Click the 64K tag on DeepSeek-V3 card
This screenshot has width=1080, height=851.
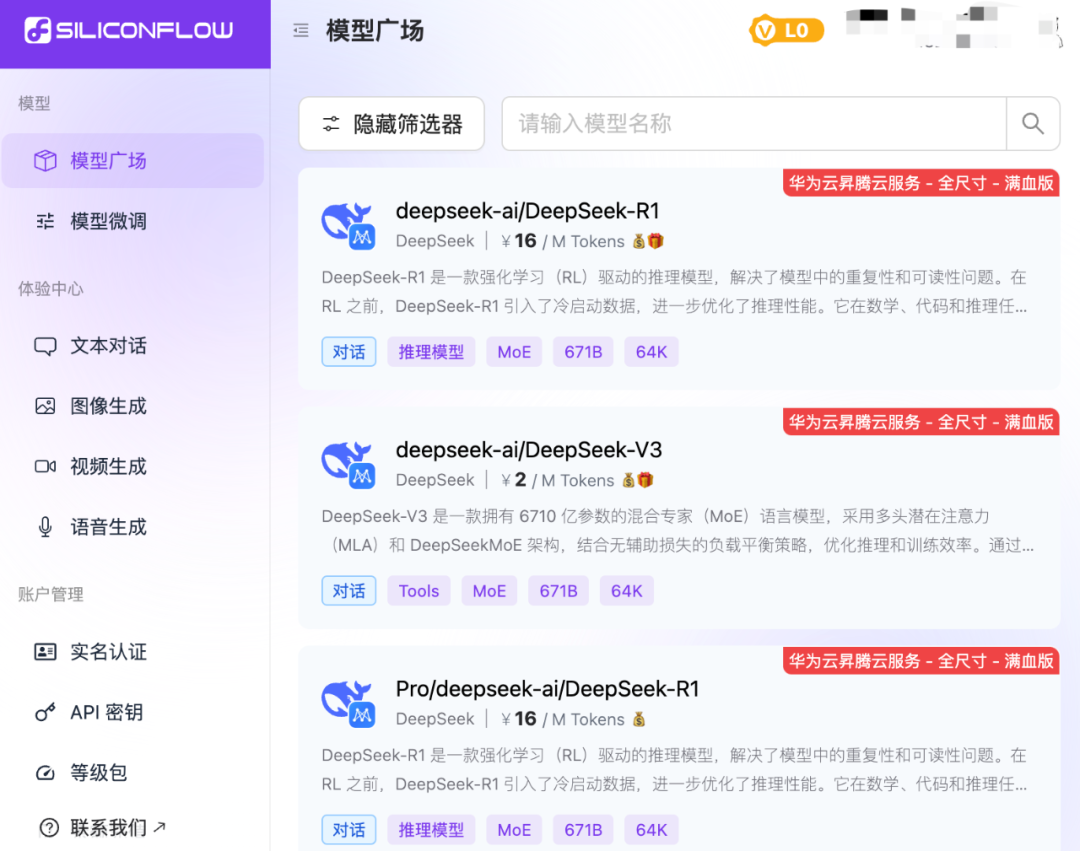(627, 591)
